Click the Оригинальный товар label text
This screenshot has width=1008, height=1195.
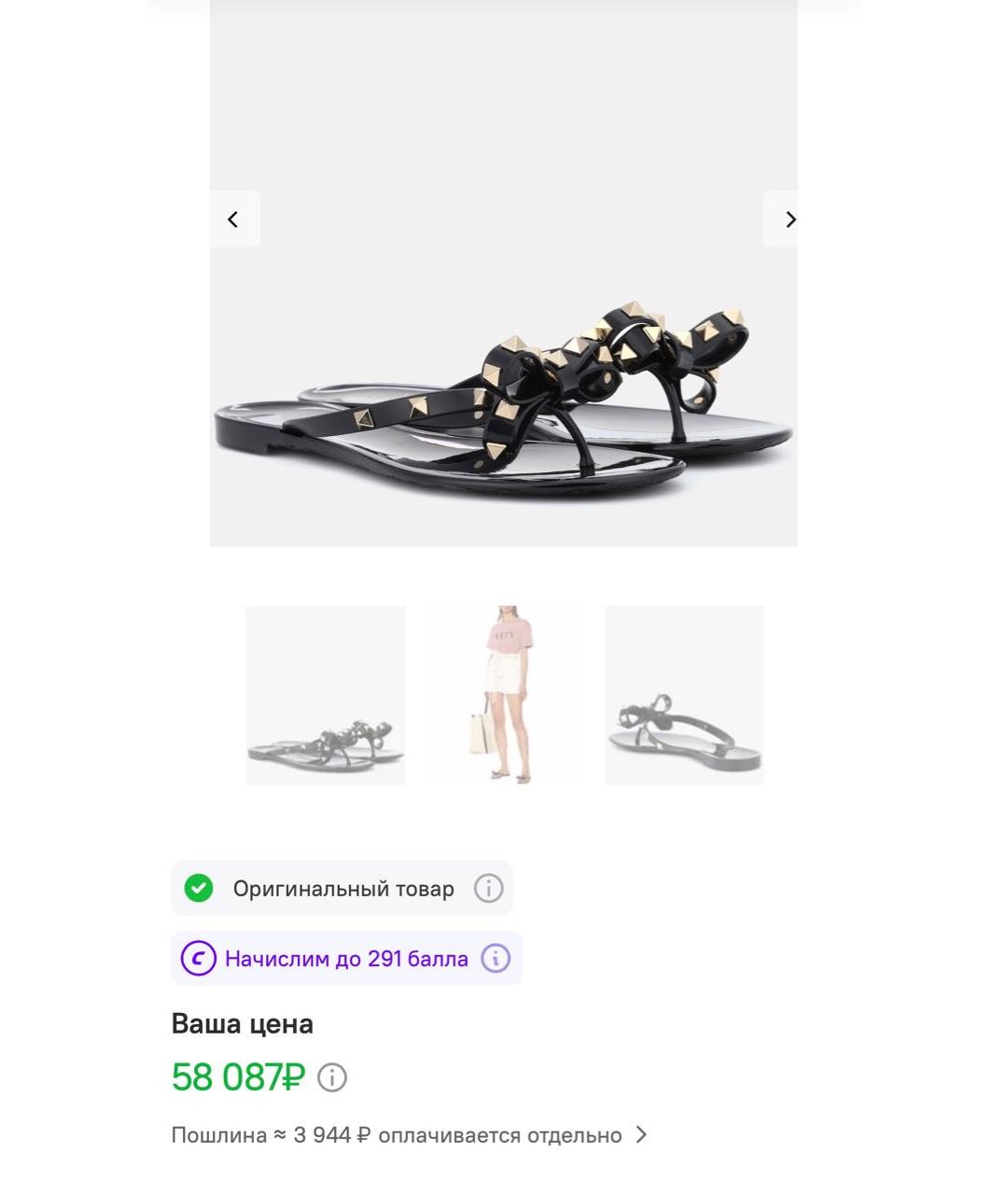(343, 889)
